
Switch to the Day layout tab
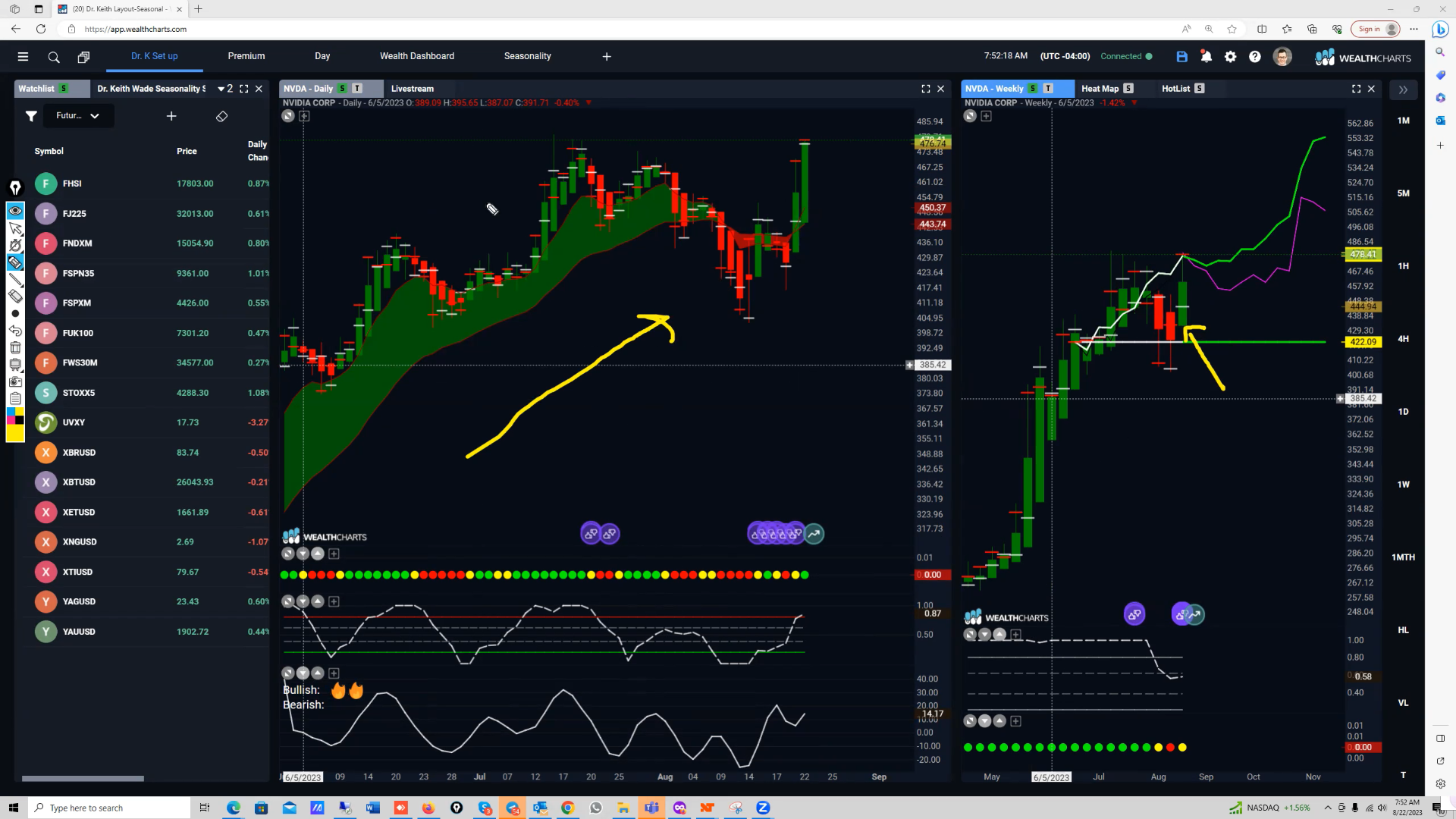(322, 56)
